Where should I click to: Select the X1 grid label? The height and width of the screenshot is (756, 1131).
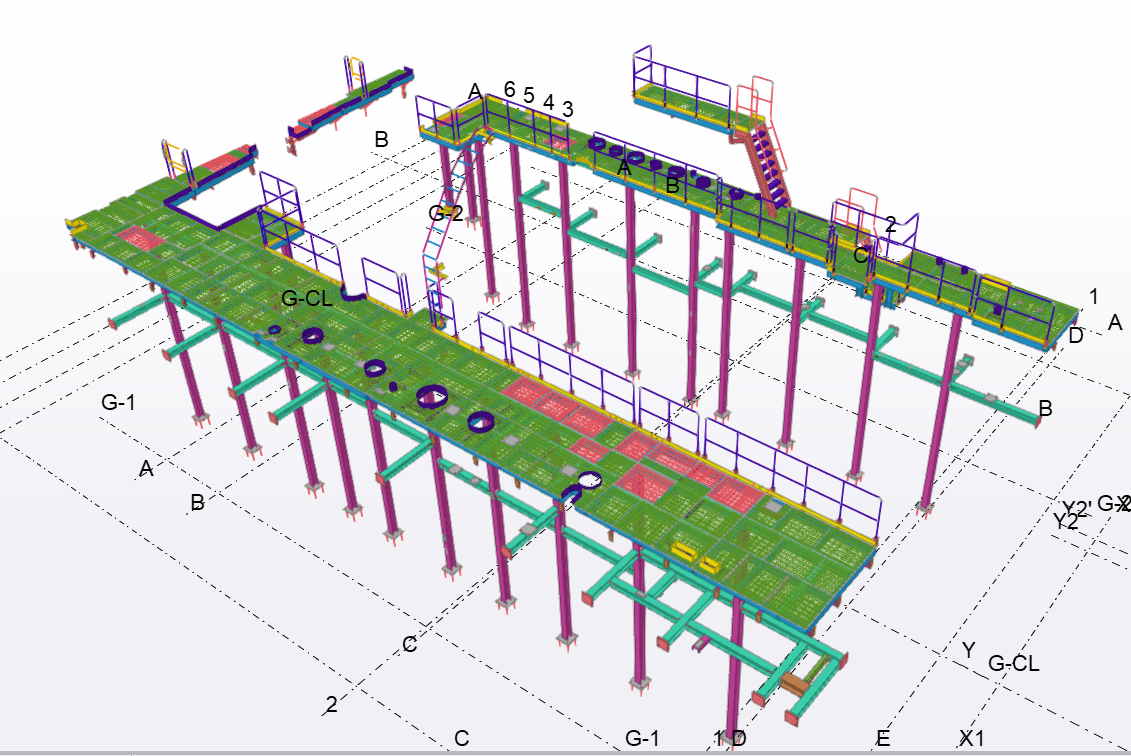972,738
